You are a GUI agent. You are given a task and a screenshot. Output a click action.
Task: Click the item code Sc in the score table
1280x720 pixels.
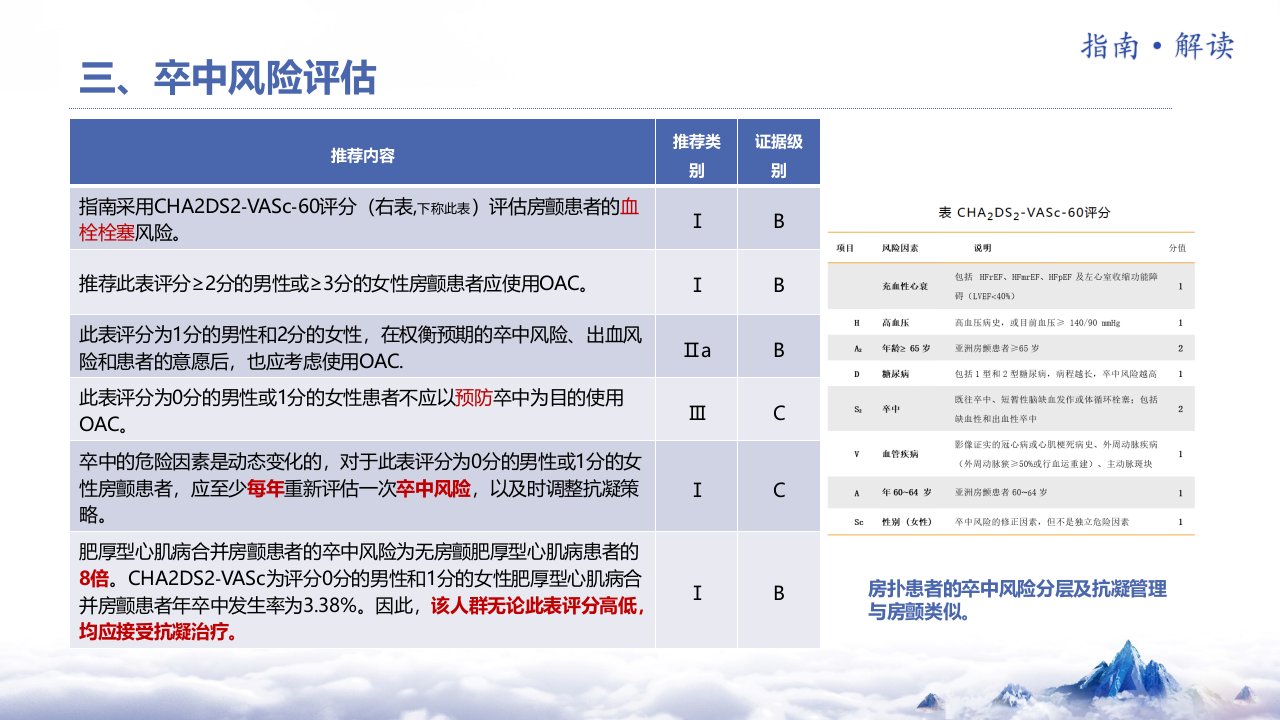click(858, 522)
